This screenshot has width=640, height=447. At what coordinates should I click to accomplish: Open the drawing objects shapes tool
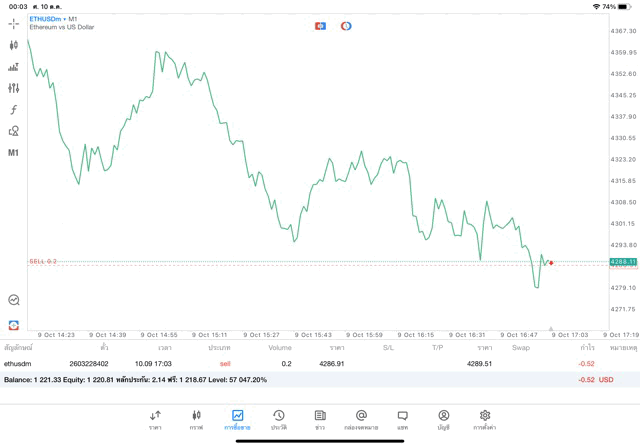(14, 131)
